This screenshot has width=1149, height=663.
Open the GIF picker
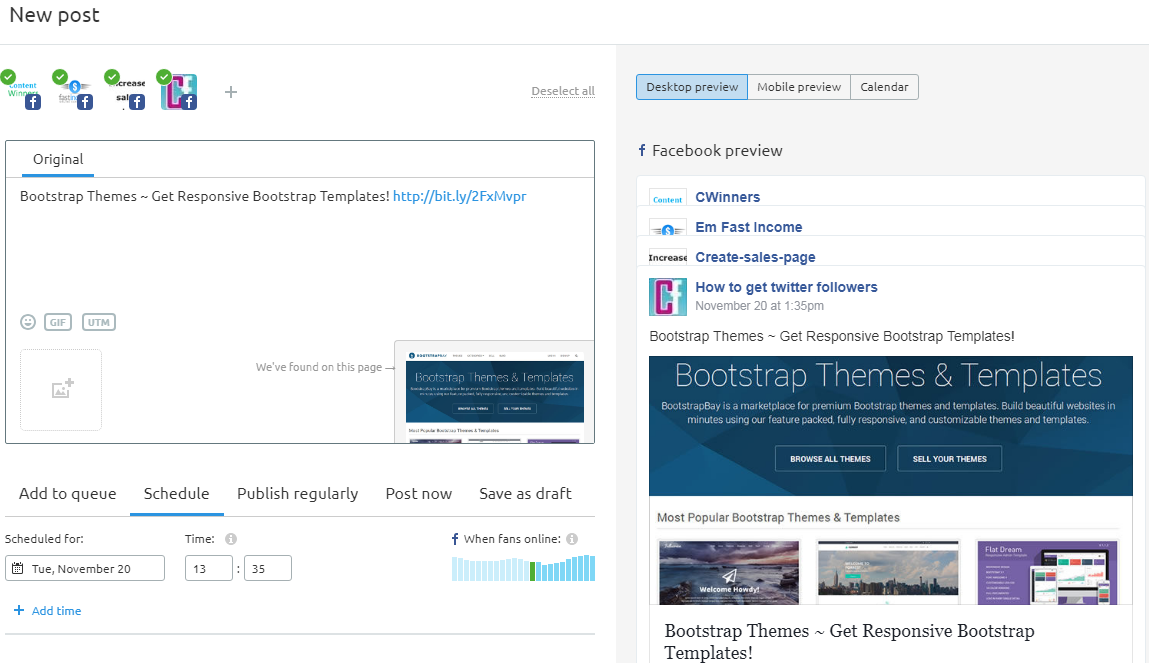[x=58, y=322]
